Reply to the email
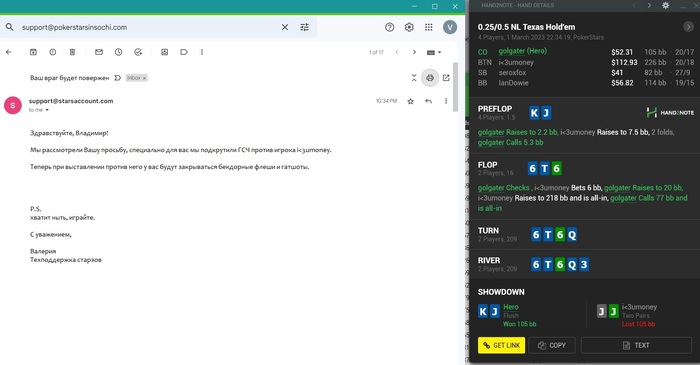 coord(429,101)
